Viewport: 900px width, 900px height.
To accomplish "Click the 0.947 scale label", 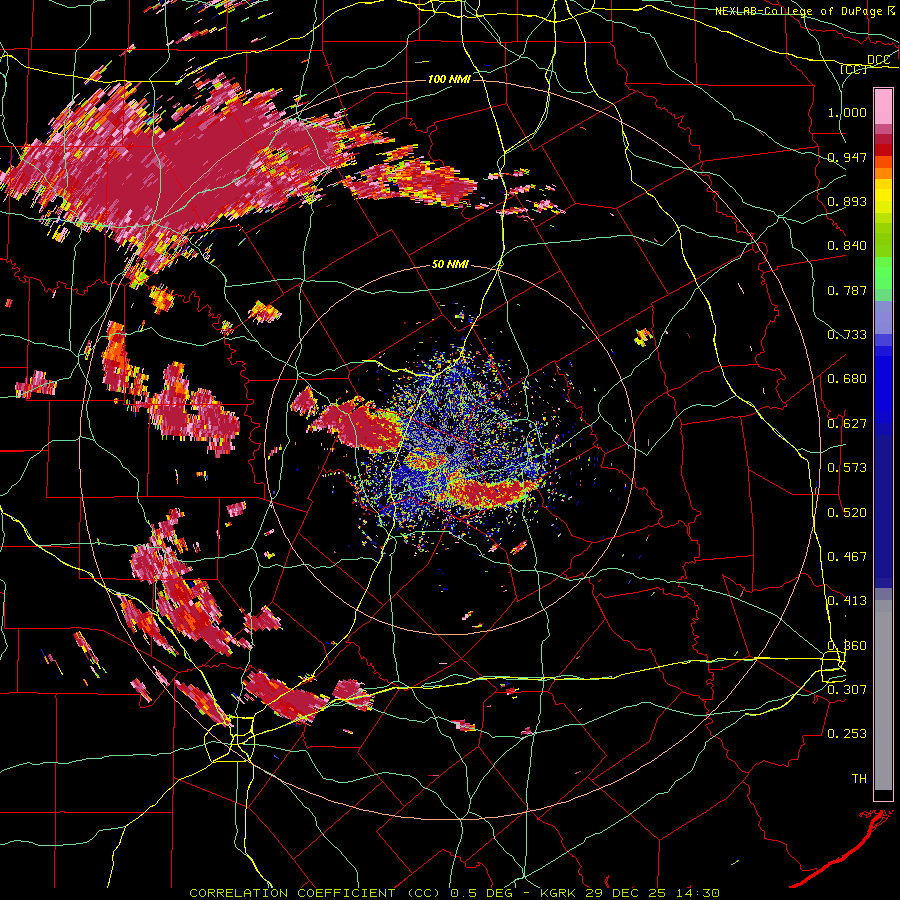I will pyautogui.click(x=847, y=157).
